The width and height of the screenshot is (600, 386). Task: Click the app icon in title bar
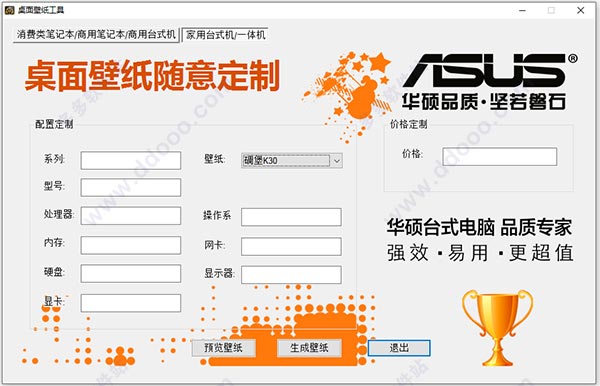pos(9,10)
